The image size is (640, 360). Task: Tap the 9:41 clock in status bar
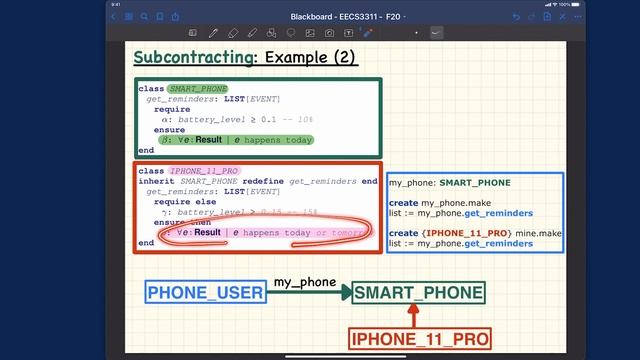point(116,4)
